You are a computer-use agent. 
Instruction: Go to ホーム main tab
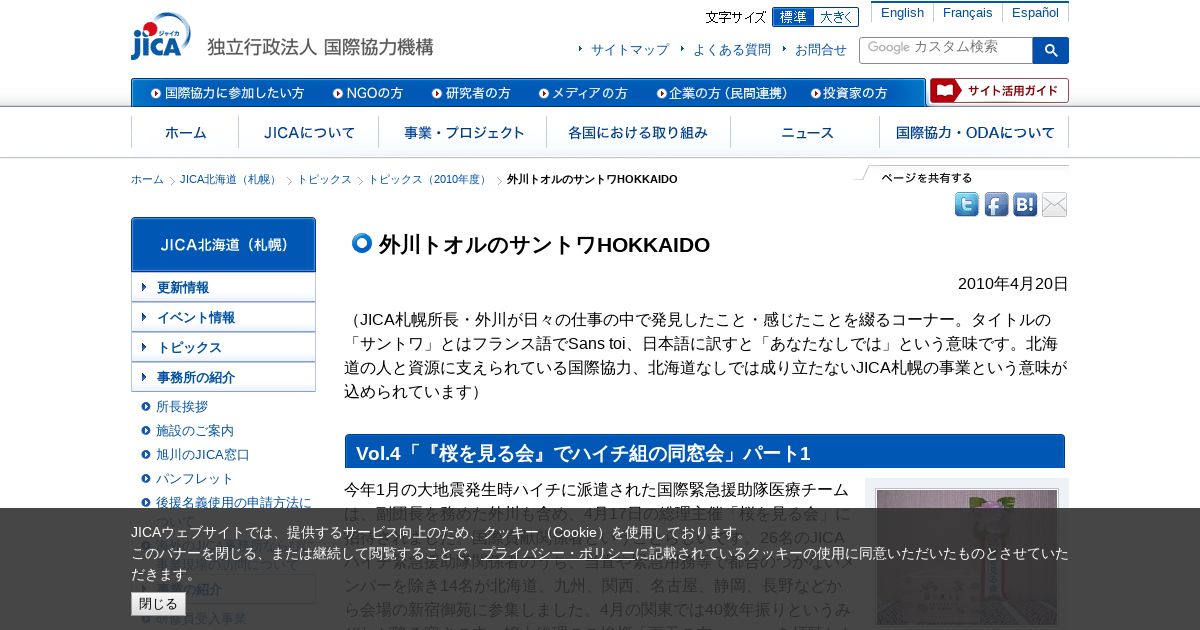click(x=185, y=132)
